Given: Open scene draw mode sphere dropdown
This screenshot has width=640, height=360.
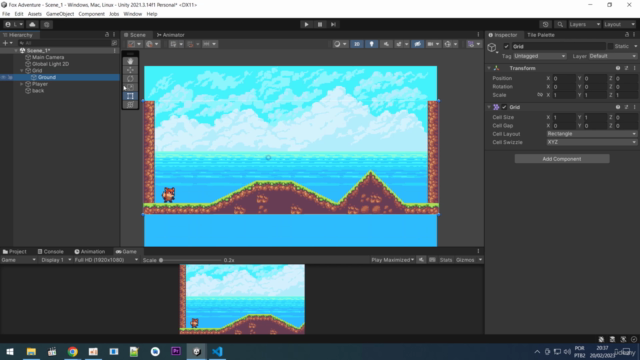Looking at the screenshot, I should coord(340,44).
